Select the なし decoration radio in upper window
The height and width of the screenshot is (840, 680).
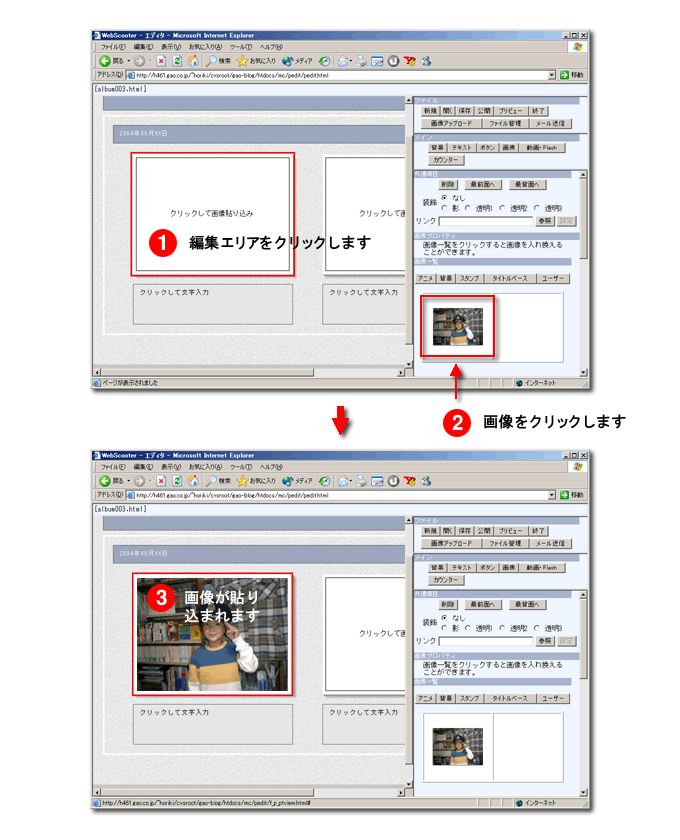coord(444,198)
